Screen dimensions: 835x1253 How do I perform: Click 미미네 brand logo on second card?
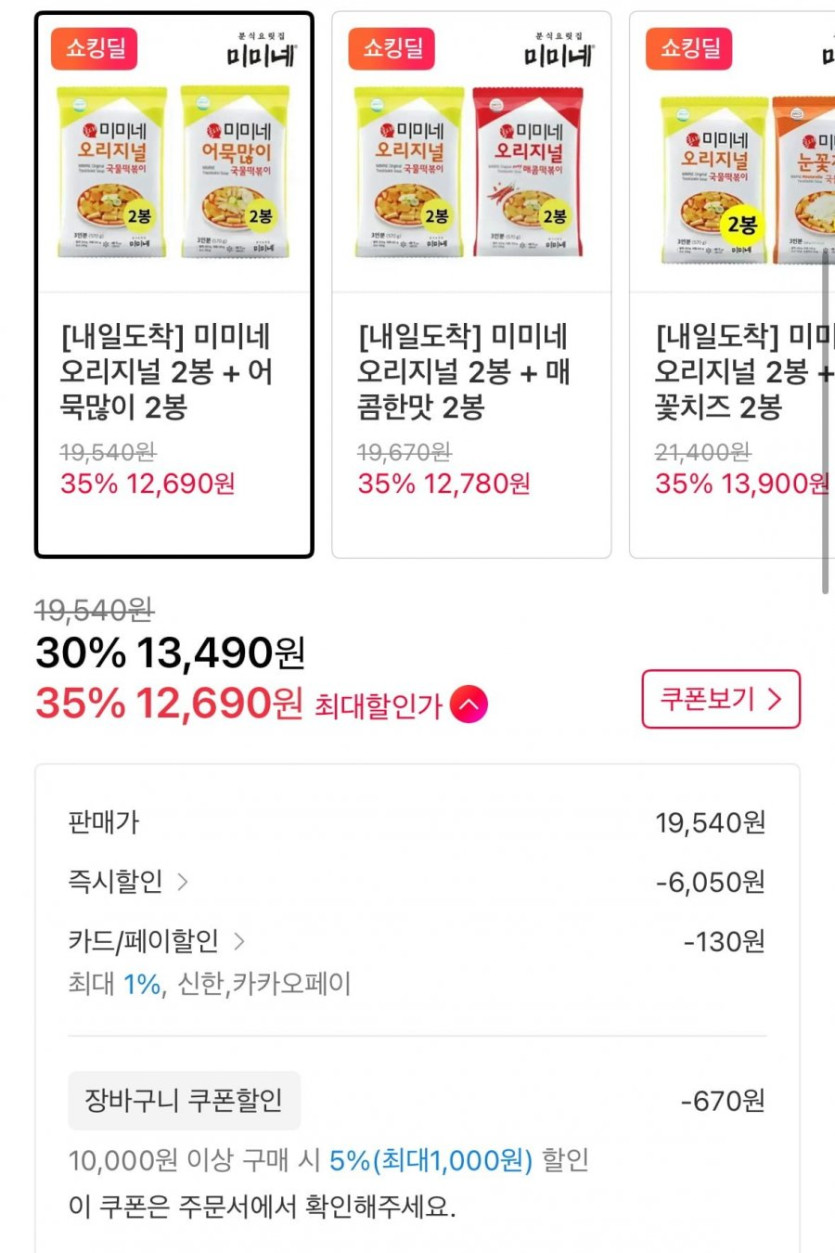(558, 48)
